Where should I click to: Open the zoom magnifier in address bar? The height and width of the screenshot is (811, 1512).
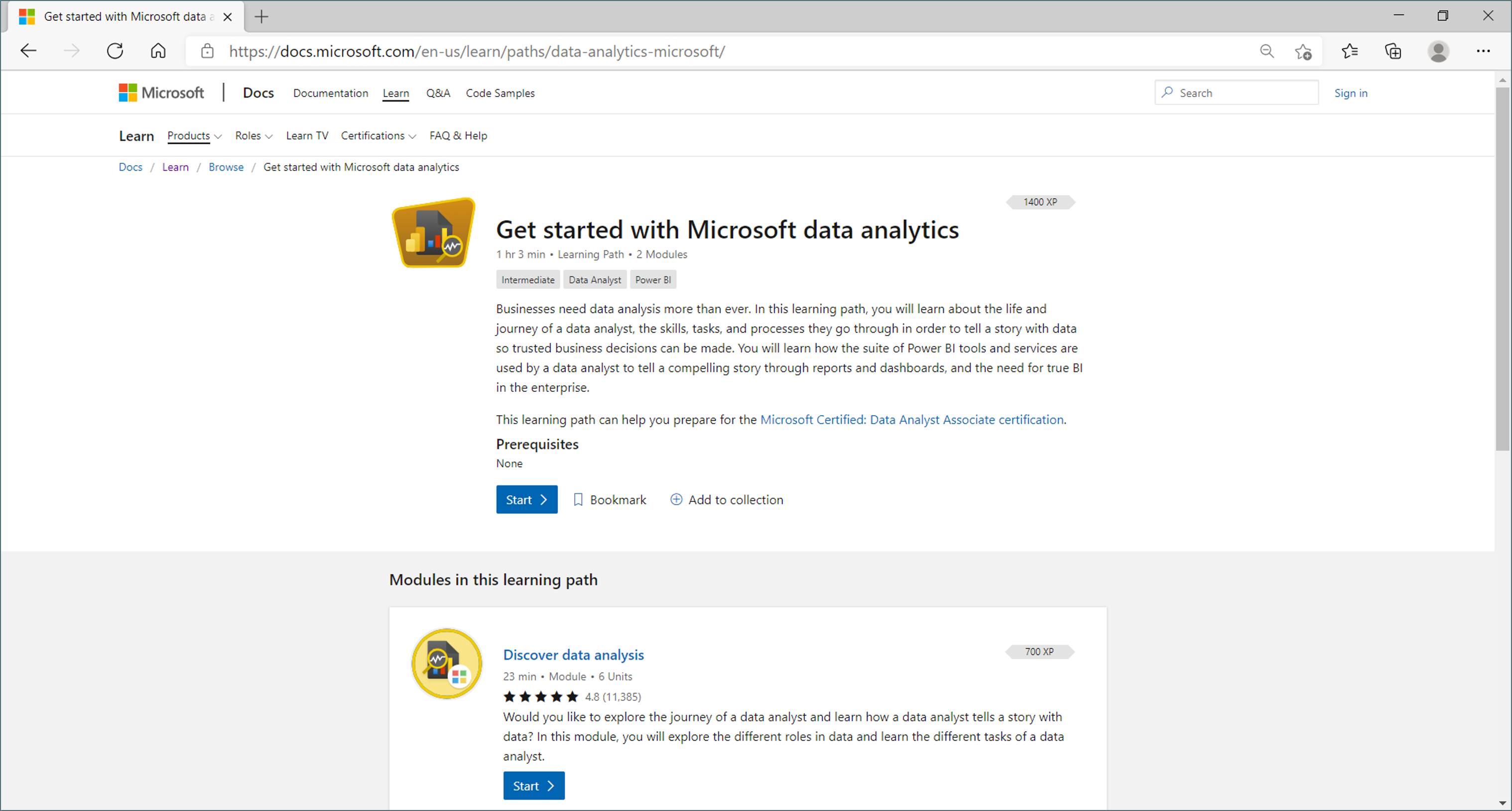click(x=1266, y=51)
